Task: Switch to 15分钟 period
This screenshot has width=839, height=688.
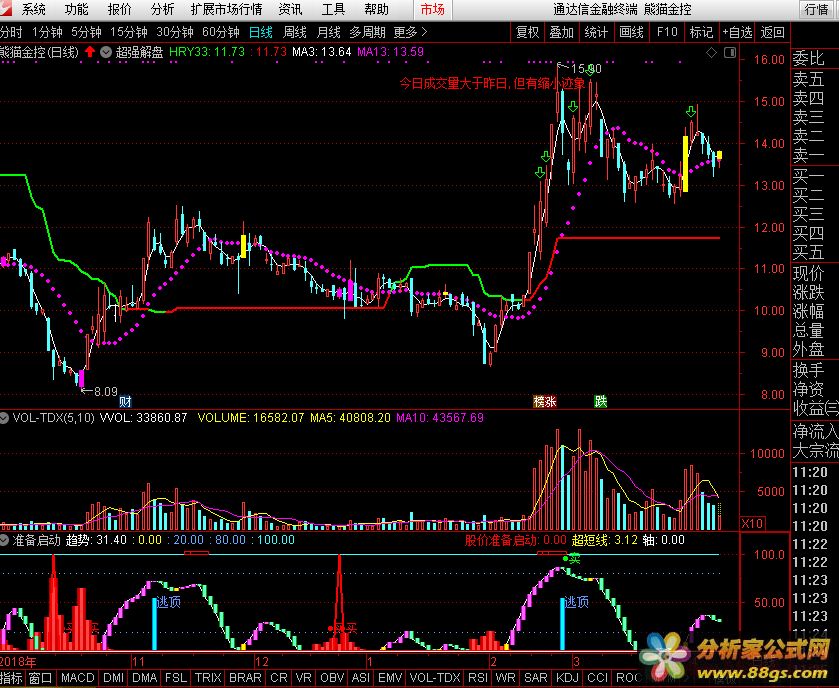Action: [x=128, y=33]
